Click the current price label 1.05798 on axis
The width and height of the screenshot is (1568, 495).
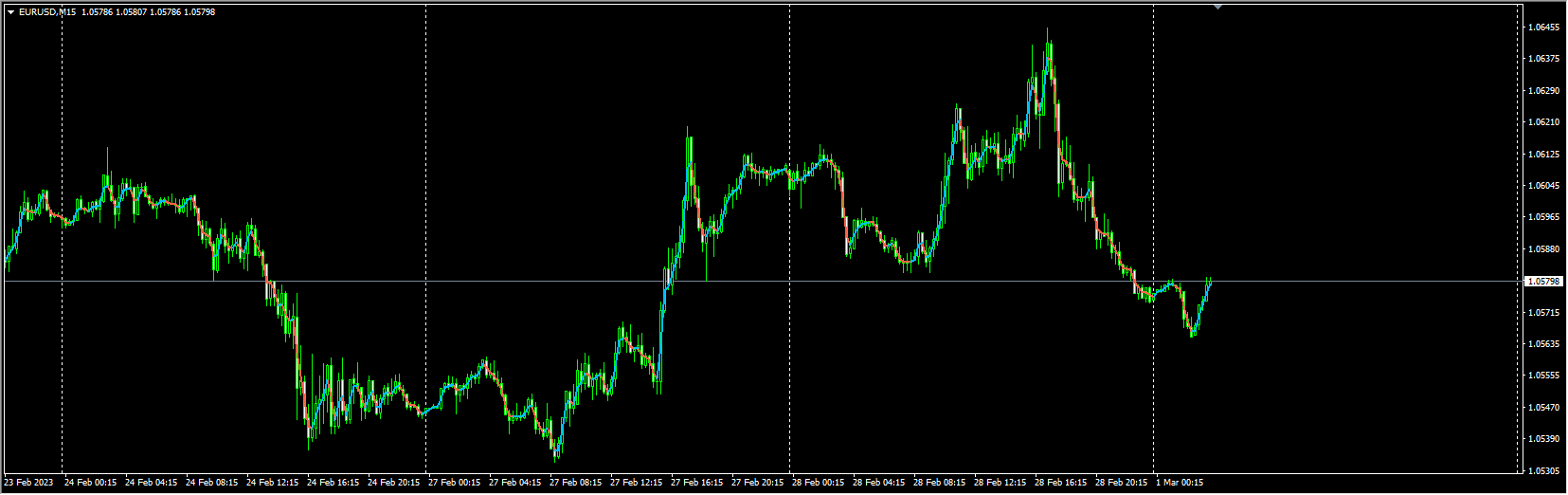point(1544,282)
